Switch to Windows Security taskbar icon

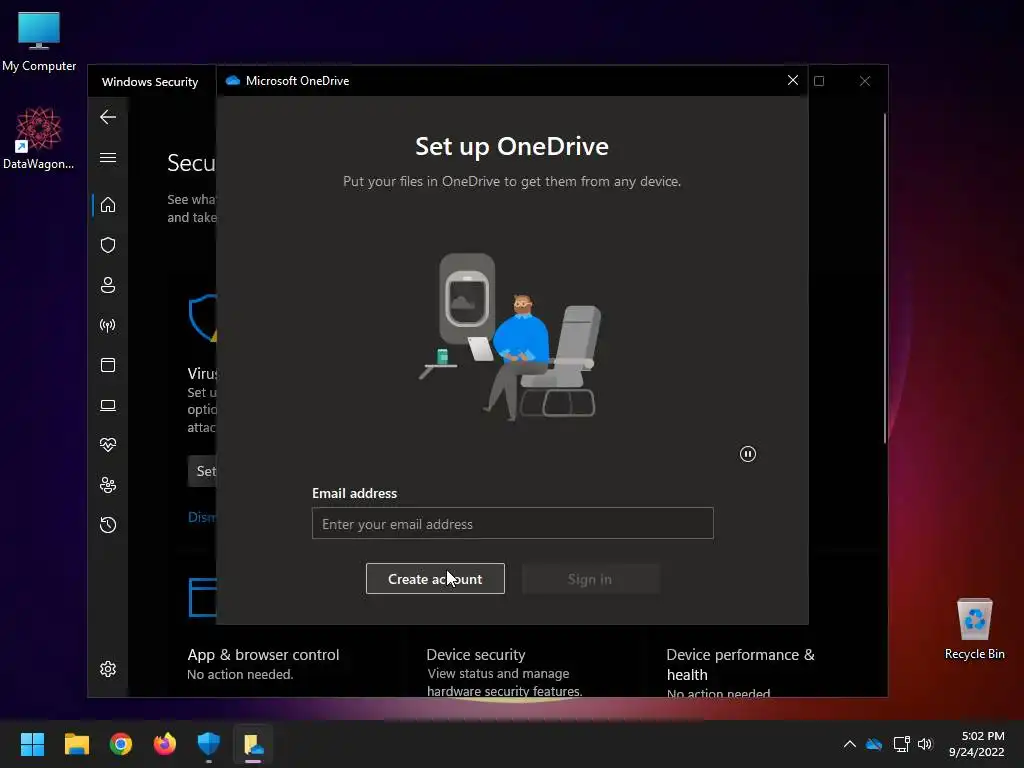(209, 744)
